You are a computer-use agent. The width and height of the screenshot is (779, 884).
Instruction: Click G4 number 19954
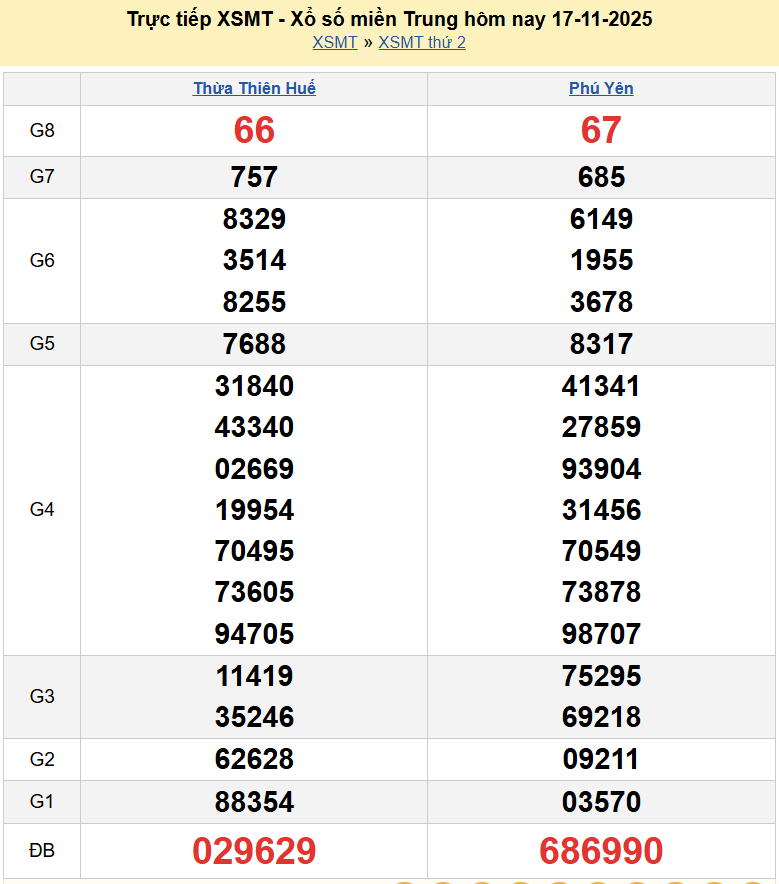click(x=254, y=510)
